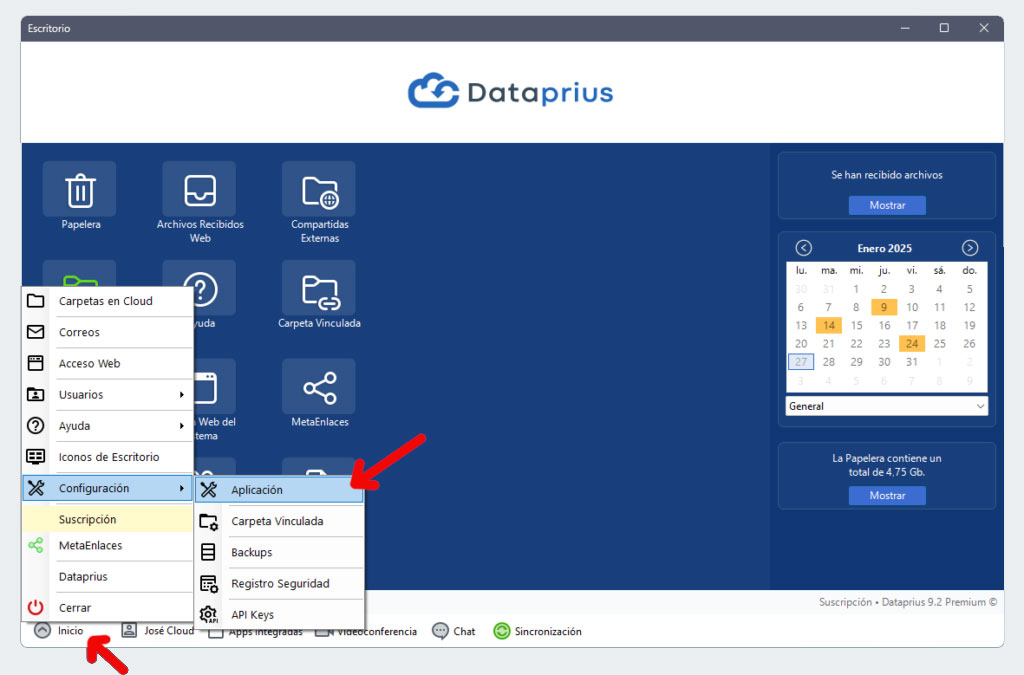Click the Inicio round arrow icon
Image resolution: width=1024 pixels, height=675 pixels.
click(42, 631)
